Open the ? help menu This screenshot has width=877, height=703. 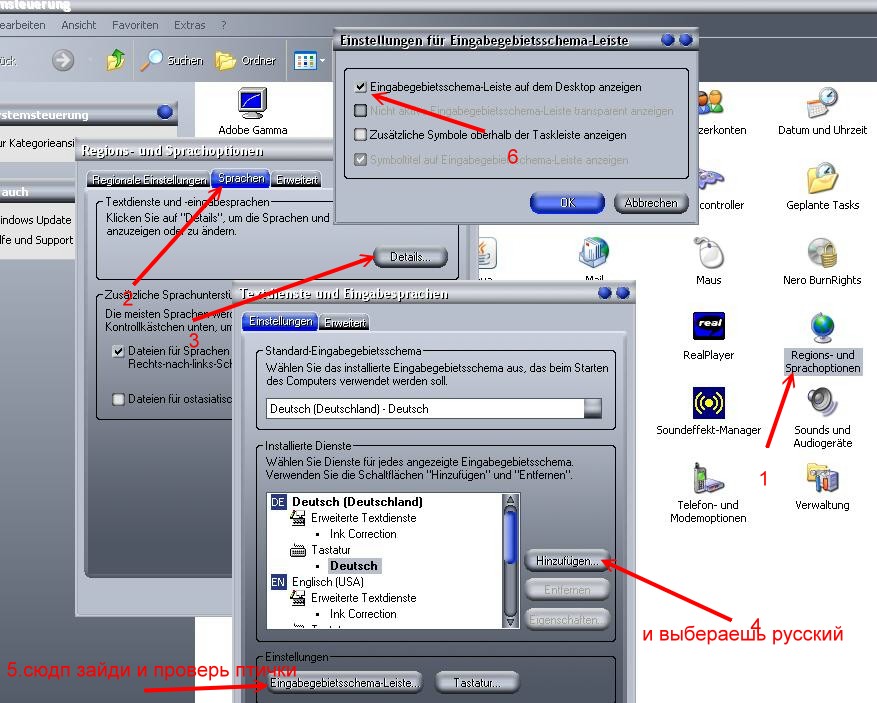[224, 25]
